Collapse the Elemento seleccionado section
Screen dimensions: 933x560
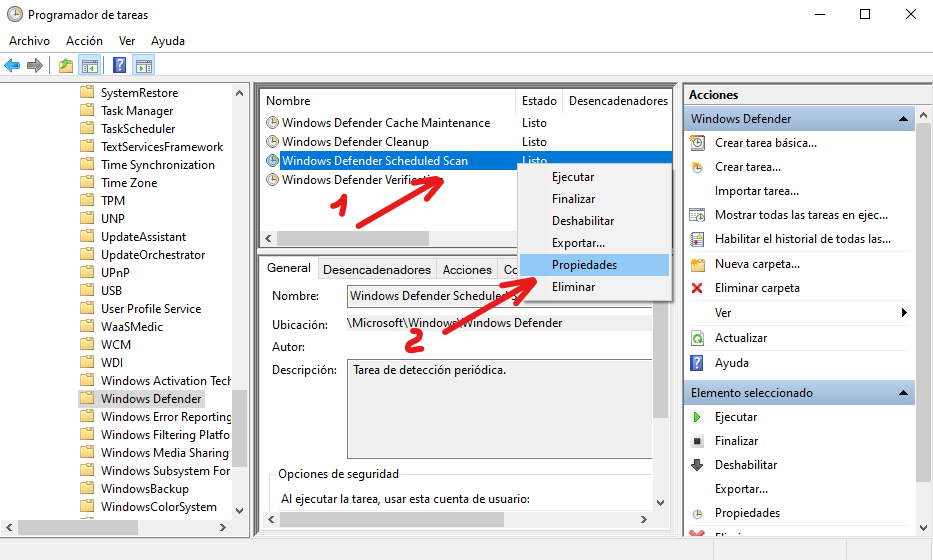click(903, 393)
